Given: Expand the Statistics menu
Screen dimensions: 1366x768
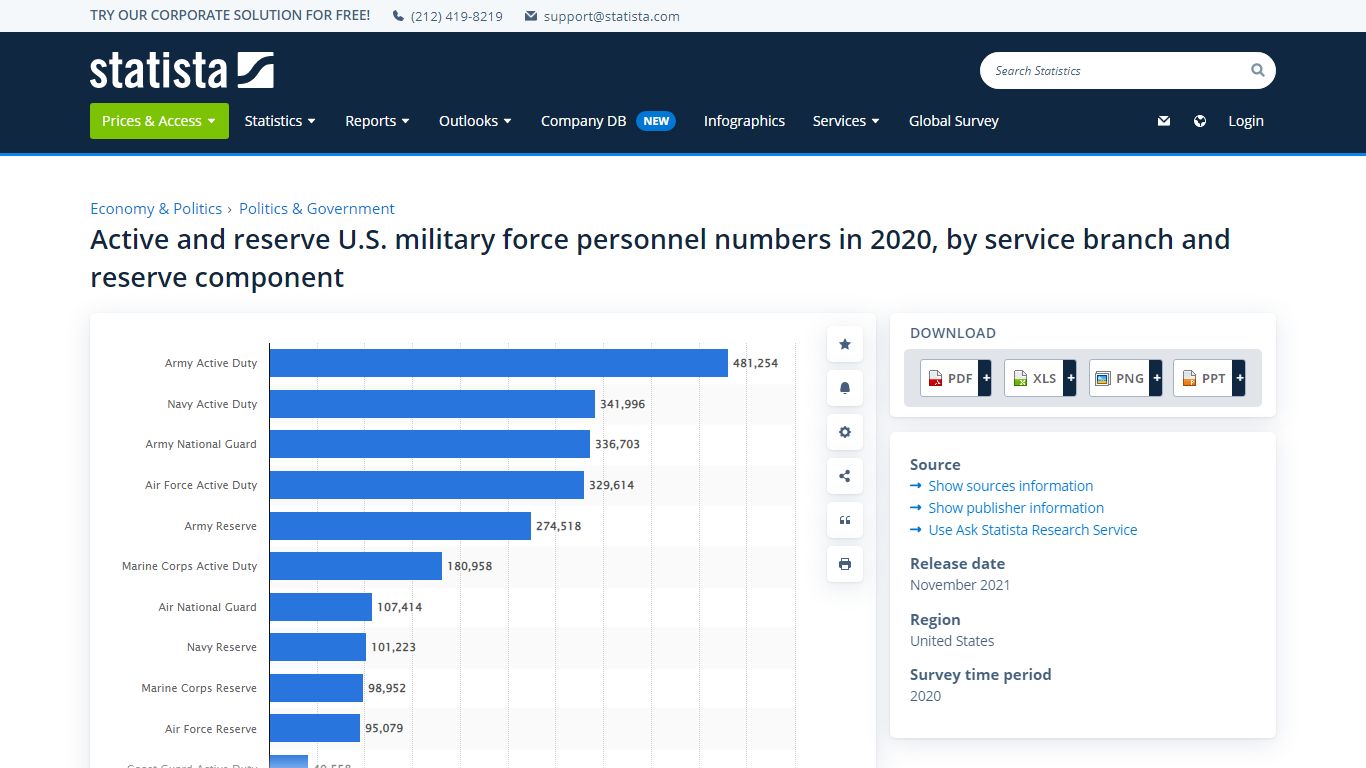Looking at the screenshot, I should click(280, 121).
